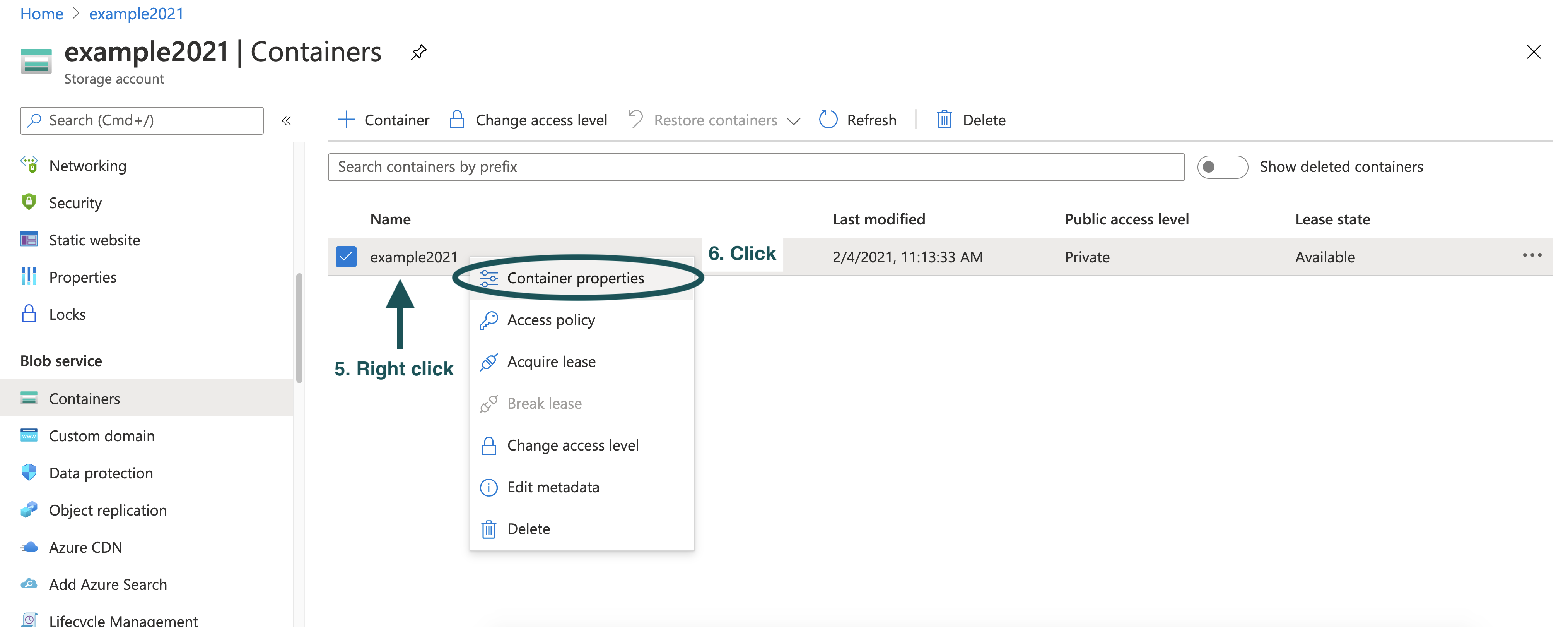Sort by Last modified column header
This screenshot has width=1568, height=627.
878,219
